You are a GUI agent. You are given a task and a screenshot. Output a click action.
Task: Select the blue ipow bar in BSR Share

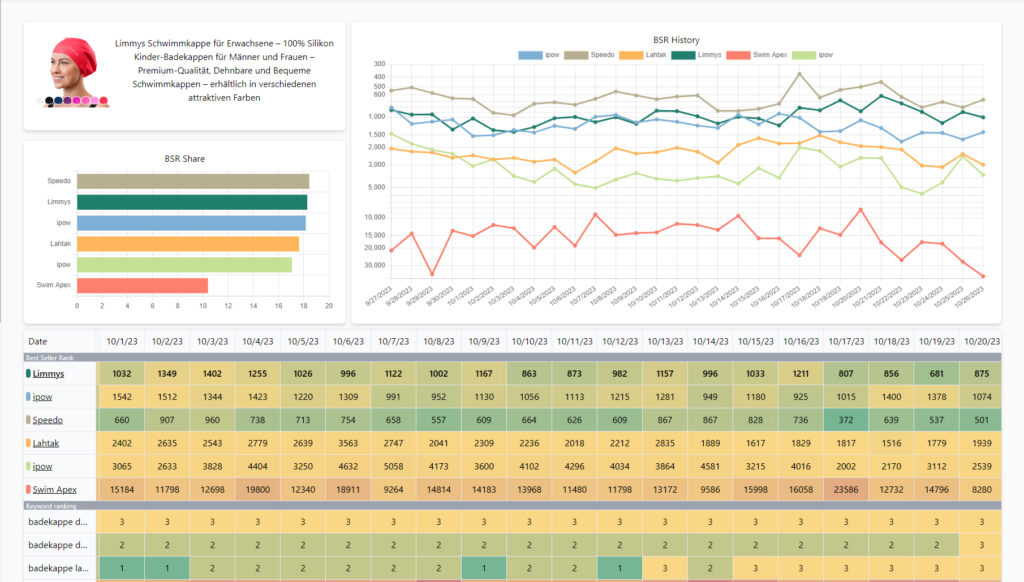(x=191, y=223)
